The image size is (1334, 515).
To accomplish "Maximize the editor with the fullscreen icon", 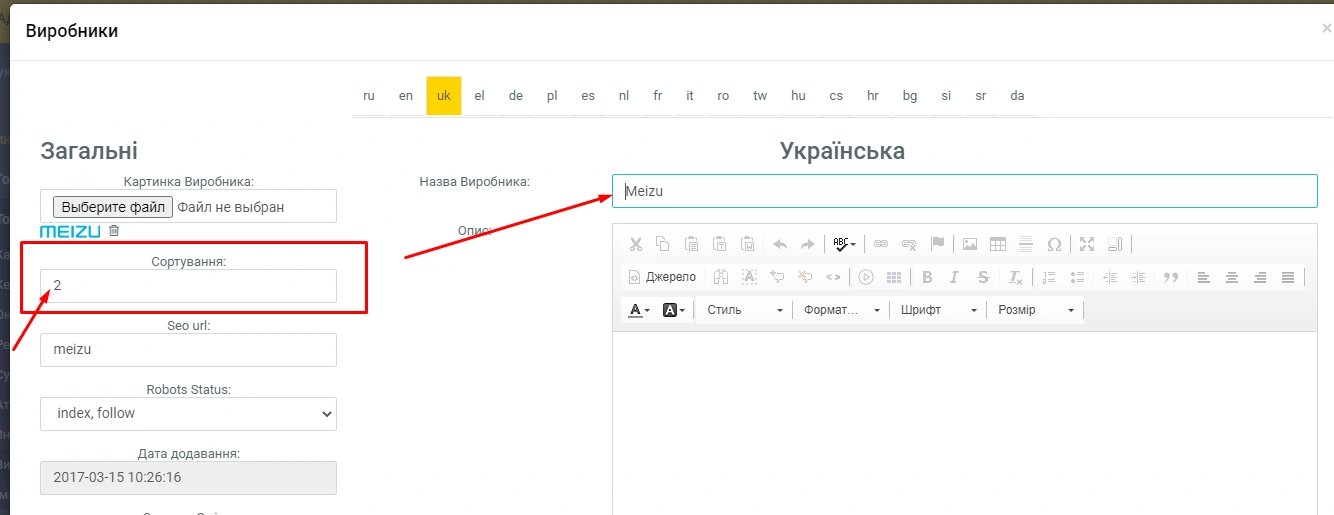I will (1087, 244).
